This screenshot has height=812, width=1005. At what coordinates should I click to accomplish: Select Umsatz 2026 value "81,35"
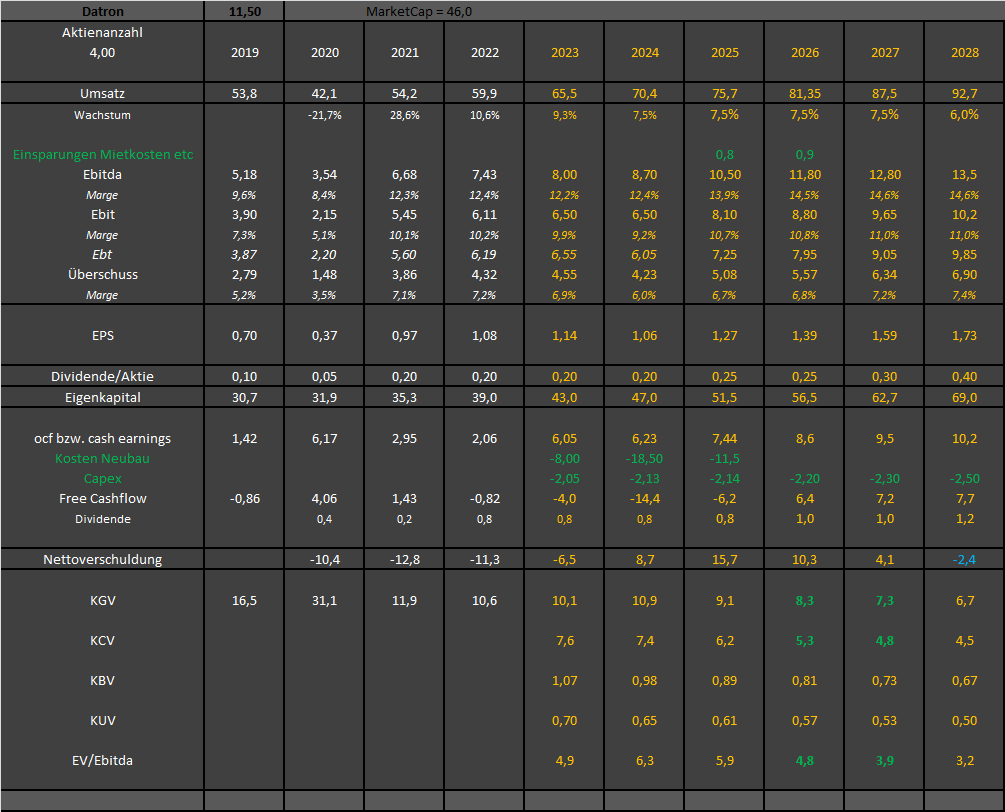804,94
